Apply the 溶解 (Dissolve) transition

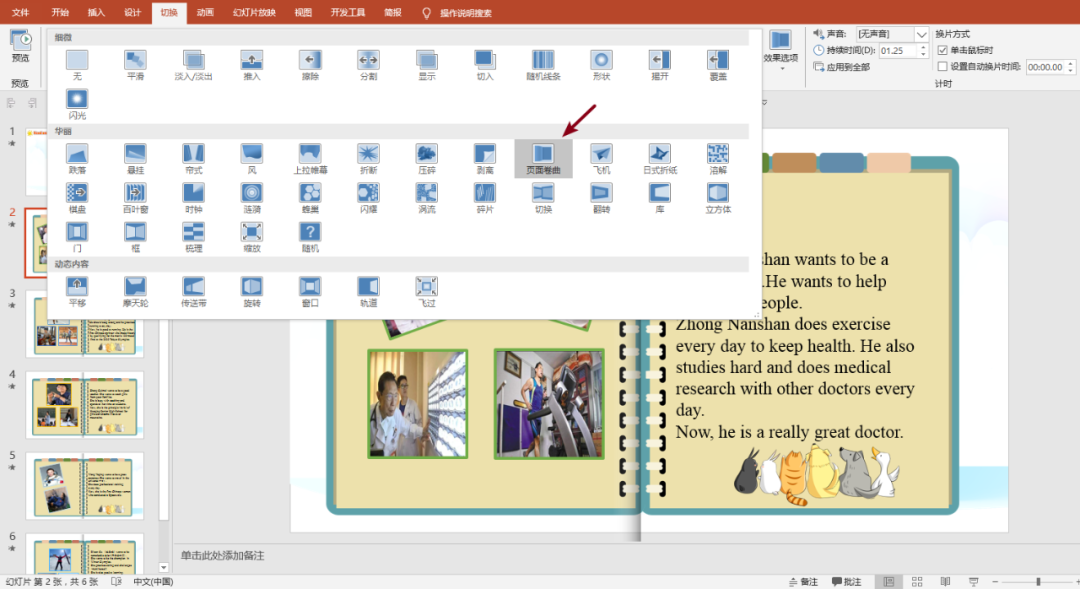pos(718,158)
